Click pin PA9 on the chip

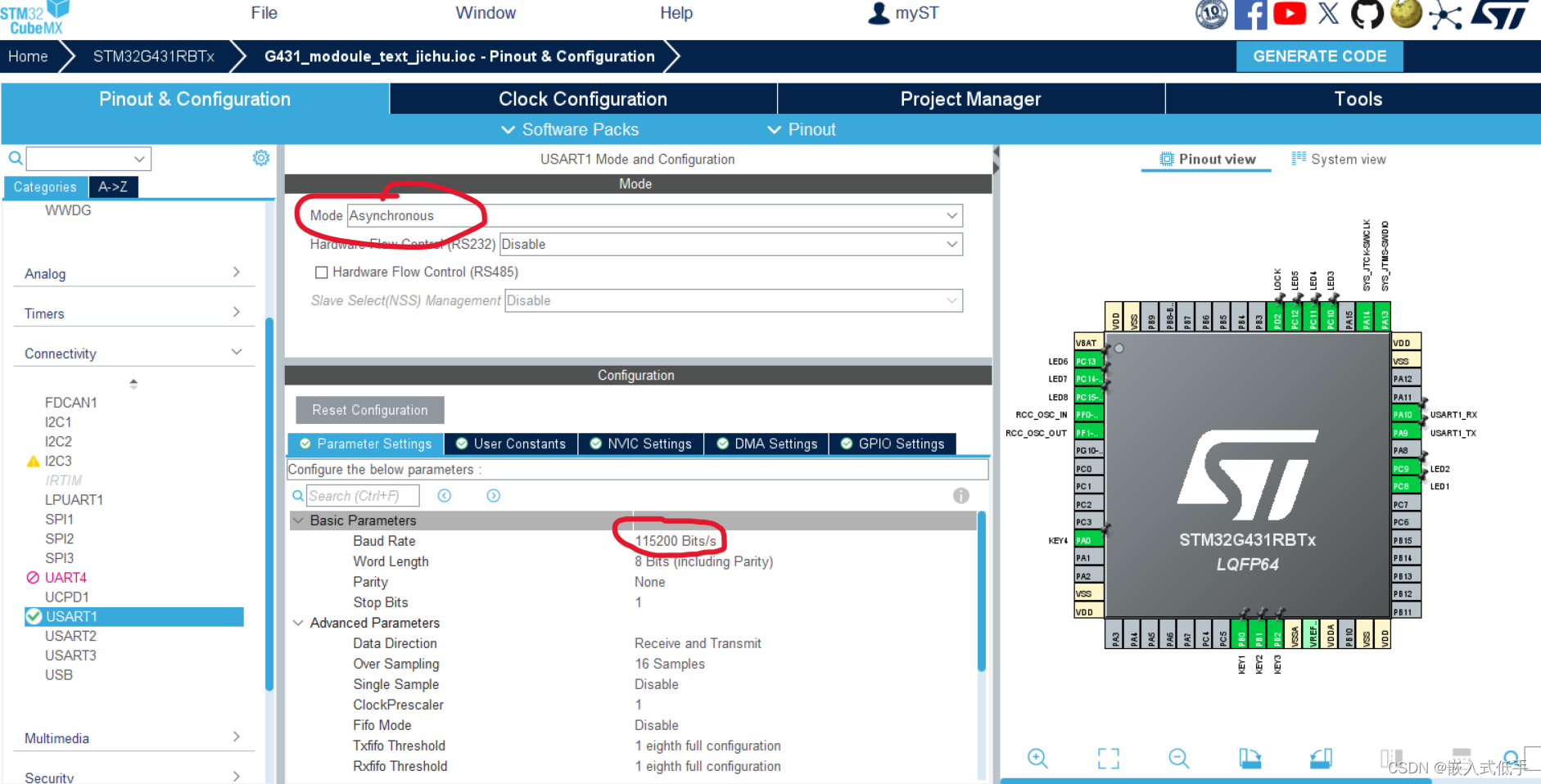point(1408,433)
